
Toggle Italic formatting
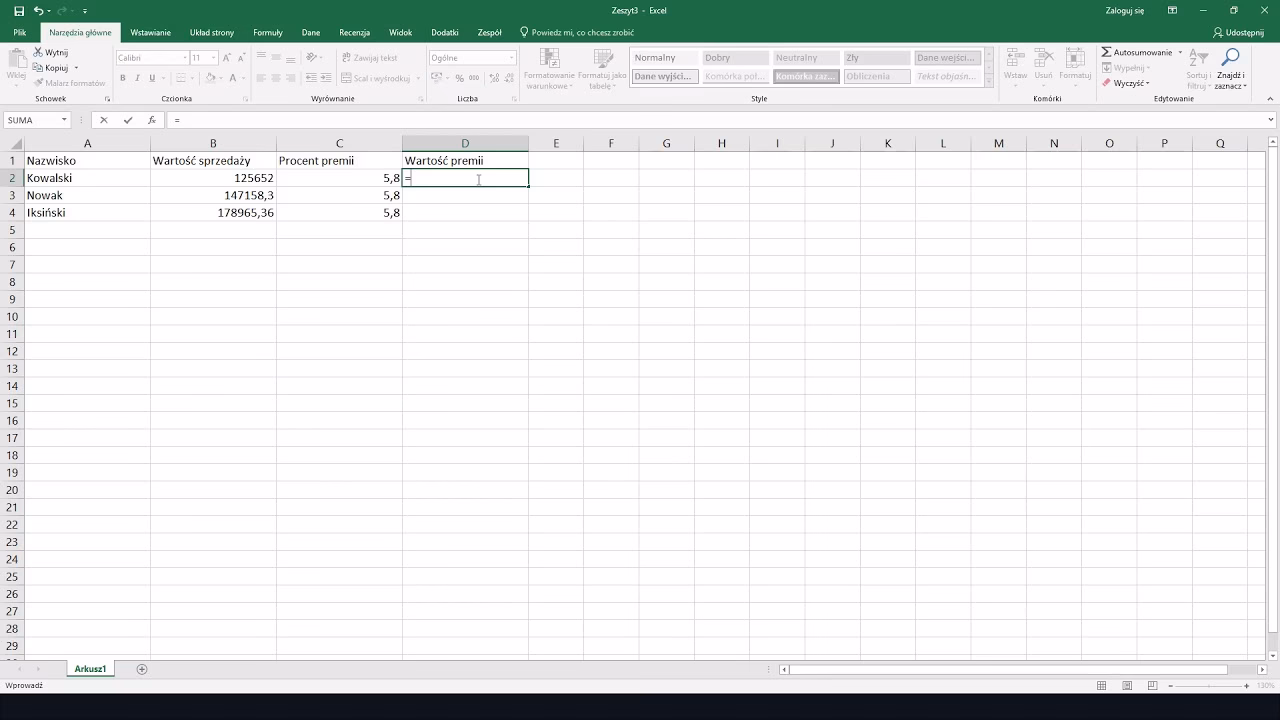point(138,78)
